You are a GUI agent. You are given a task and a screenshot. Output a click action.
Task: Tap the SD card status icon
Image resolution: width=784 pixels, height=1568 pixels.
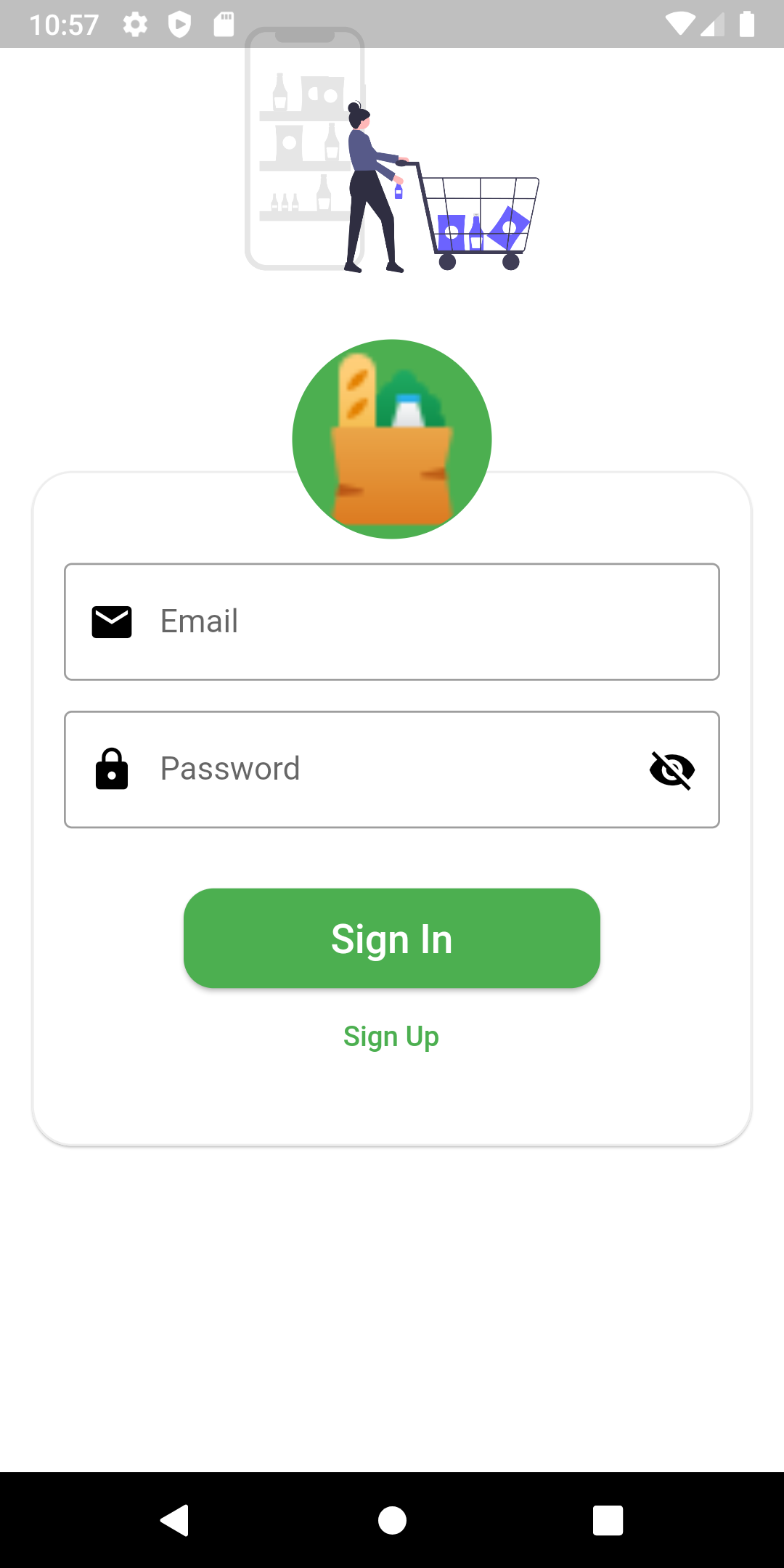[x=224, y=24]
